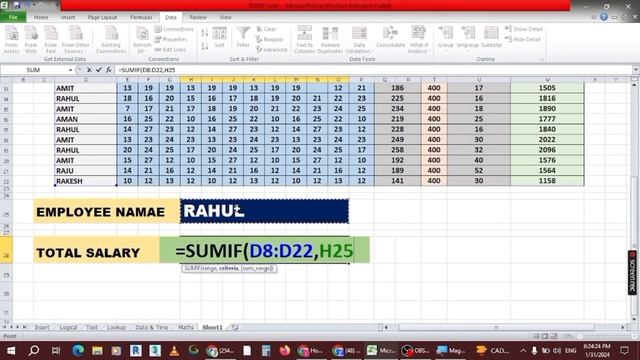This screenshot has width=640, height=360.
Task: Open the File tab
Action: pos(13,17)
